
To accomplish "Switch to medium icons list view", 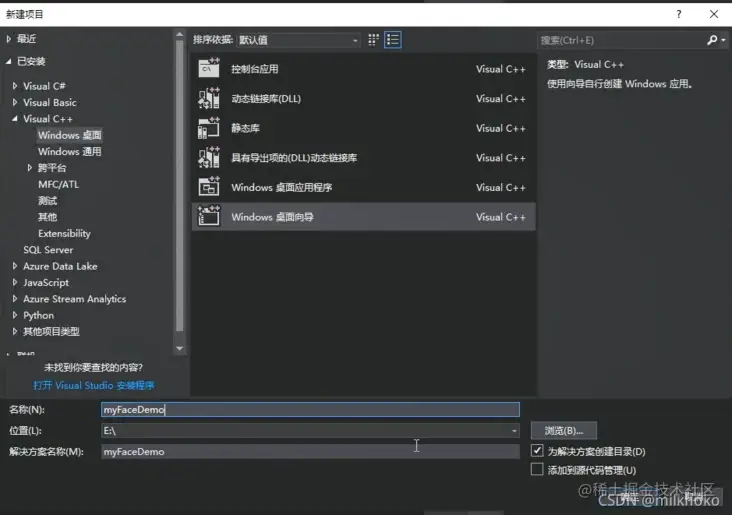I will tap(393, 40).
